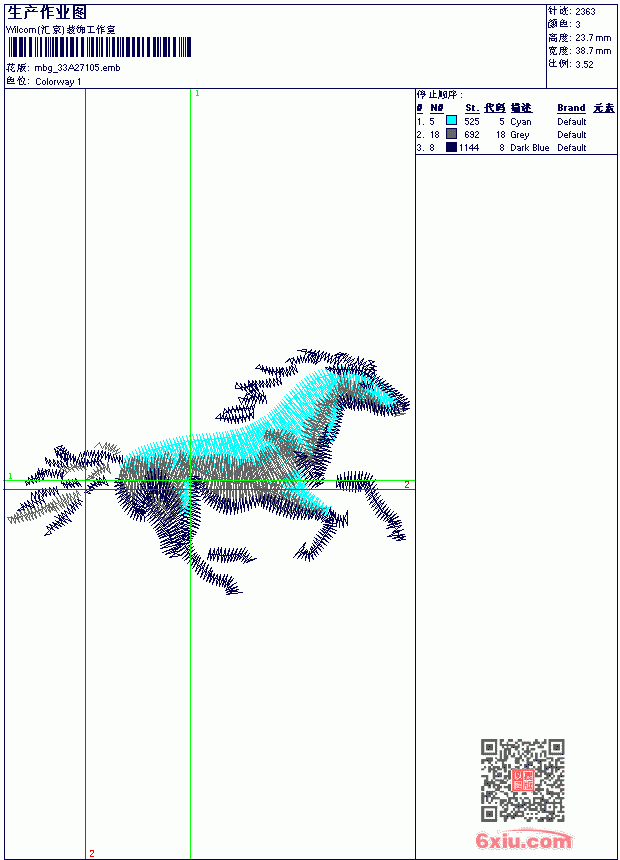Click the St. column header

tap(472, 108)
